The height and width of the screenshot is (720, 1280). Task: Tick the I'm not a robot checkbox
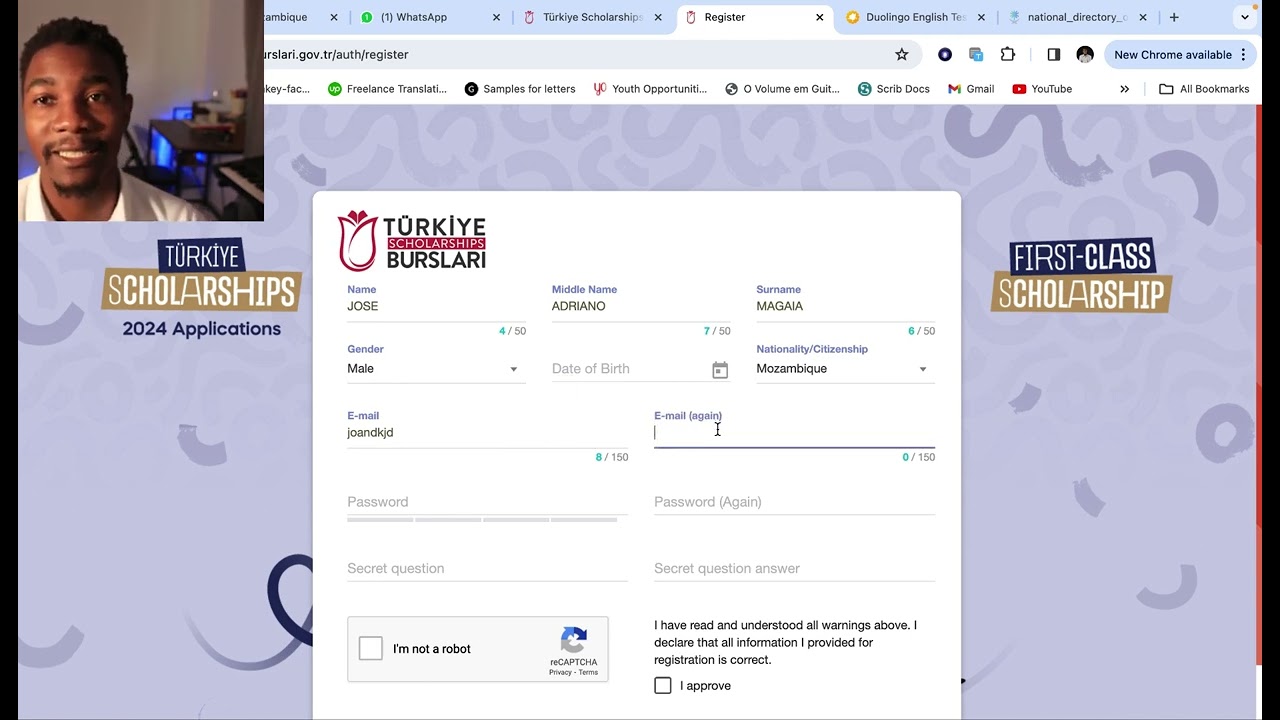[x=371, y=649]
